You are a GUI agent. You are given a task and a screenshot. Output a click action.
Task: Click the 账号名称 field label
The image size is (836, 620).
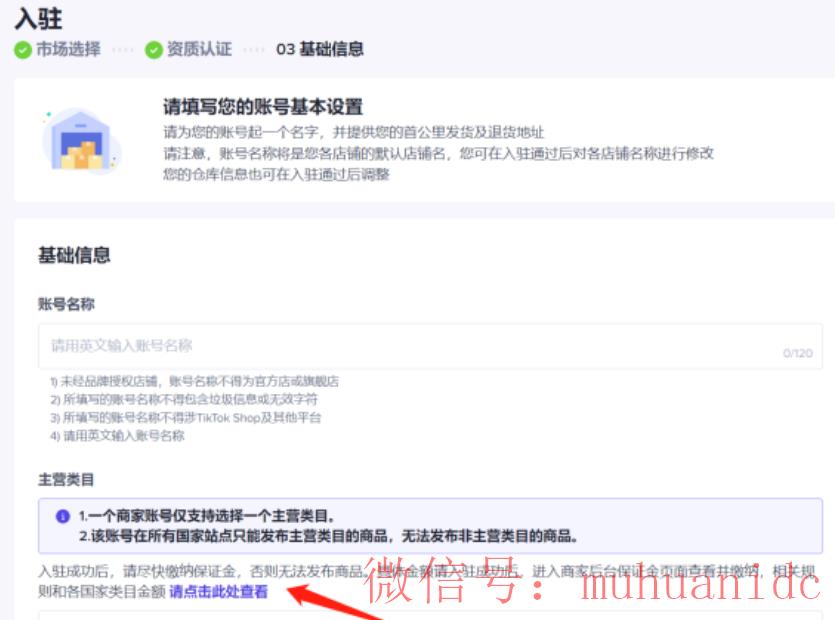[x=66, y=304]
